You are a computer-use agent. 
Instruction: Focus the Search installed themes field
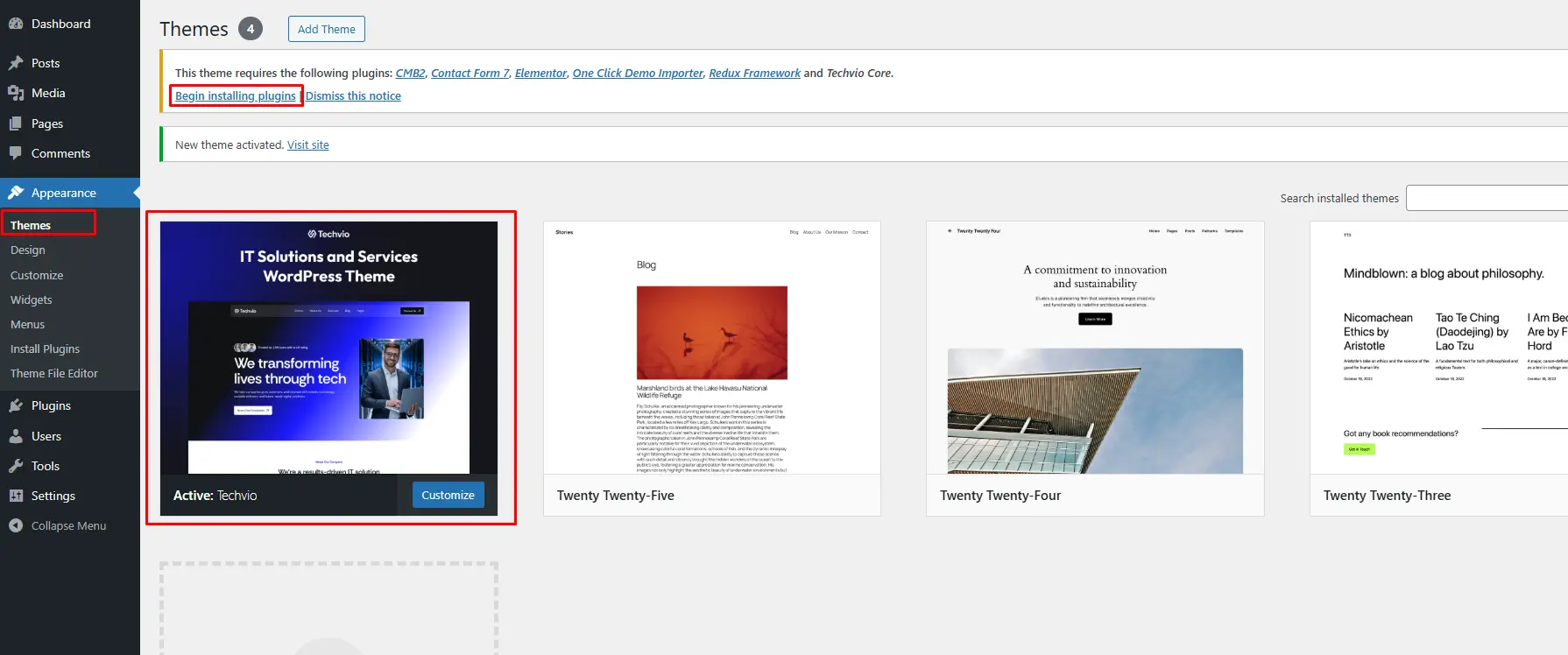1487,198
